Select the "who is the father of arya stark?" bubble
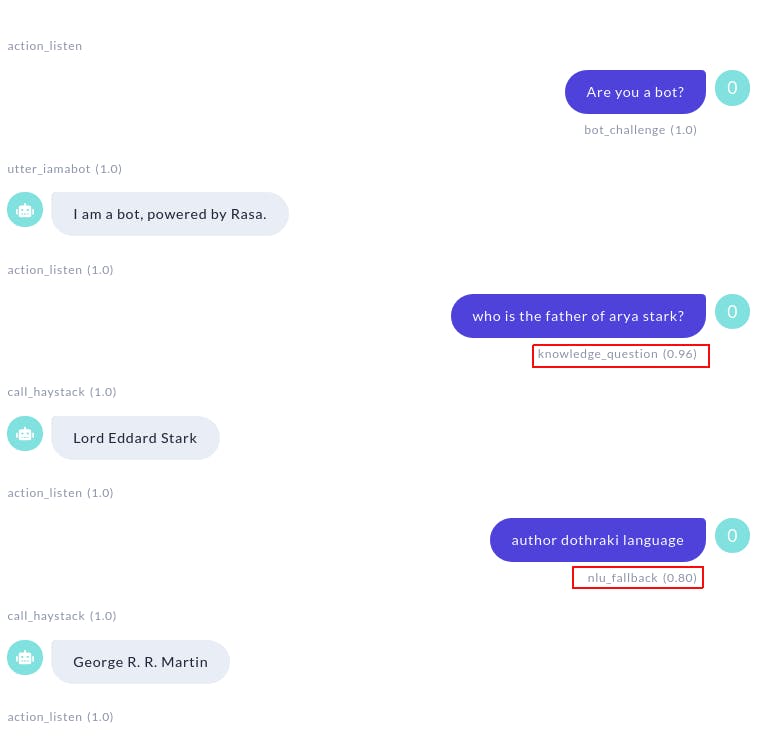 578,316
